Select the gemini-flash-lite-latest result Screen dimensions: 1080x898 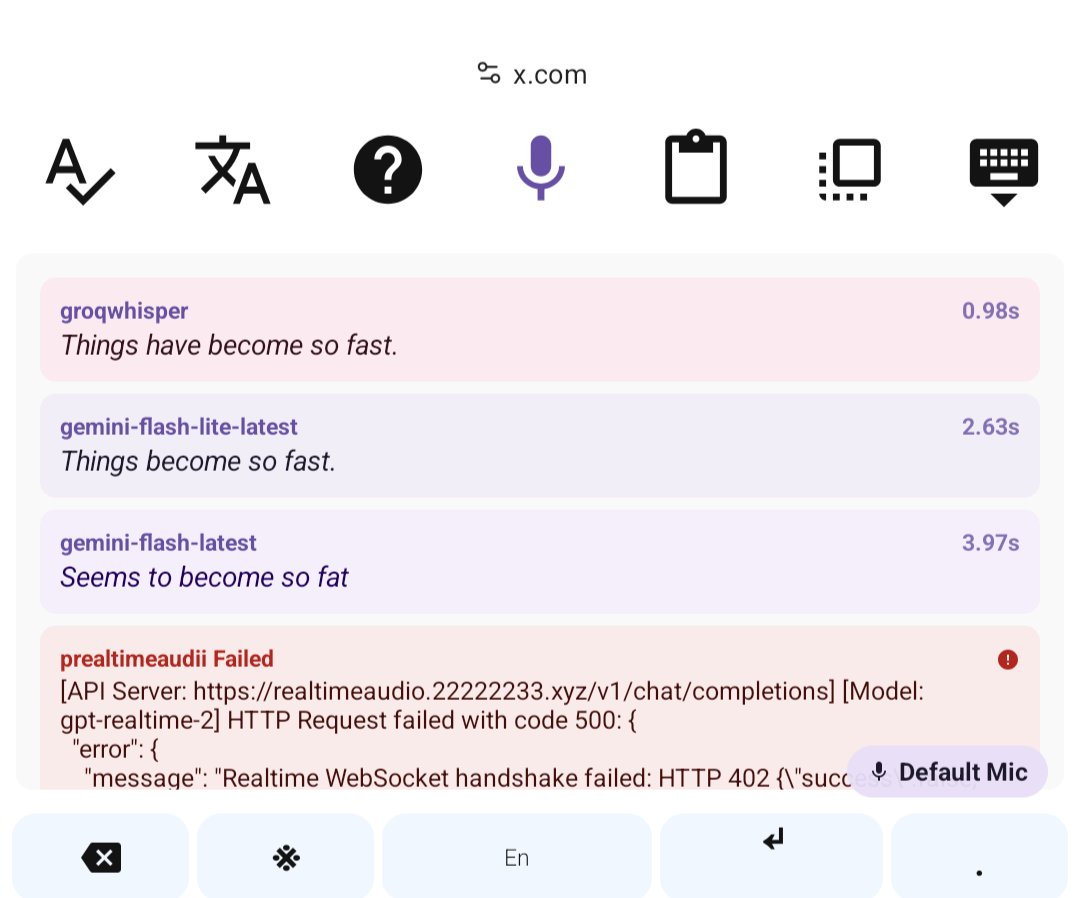click(540, 446)
